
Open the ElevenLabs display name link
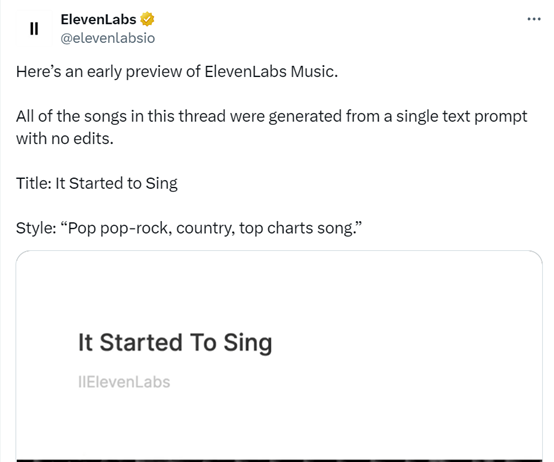click(x=98, y=19)
